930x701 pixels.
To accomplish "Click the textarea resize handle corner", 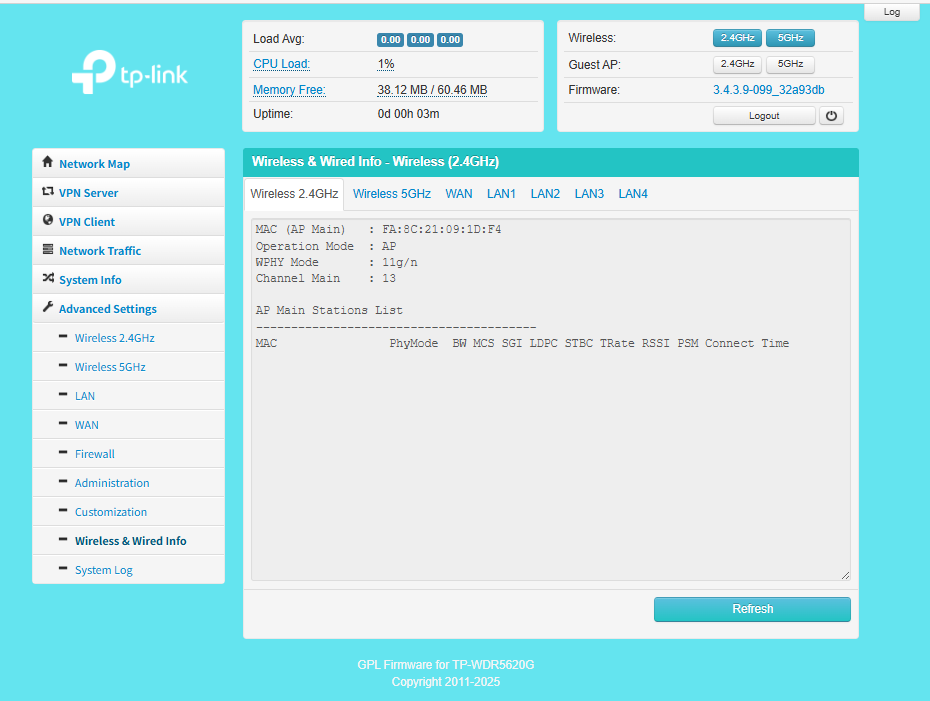I will coord(845,575).
